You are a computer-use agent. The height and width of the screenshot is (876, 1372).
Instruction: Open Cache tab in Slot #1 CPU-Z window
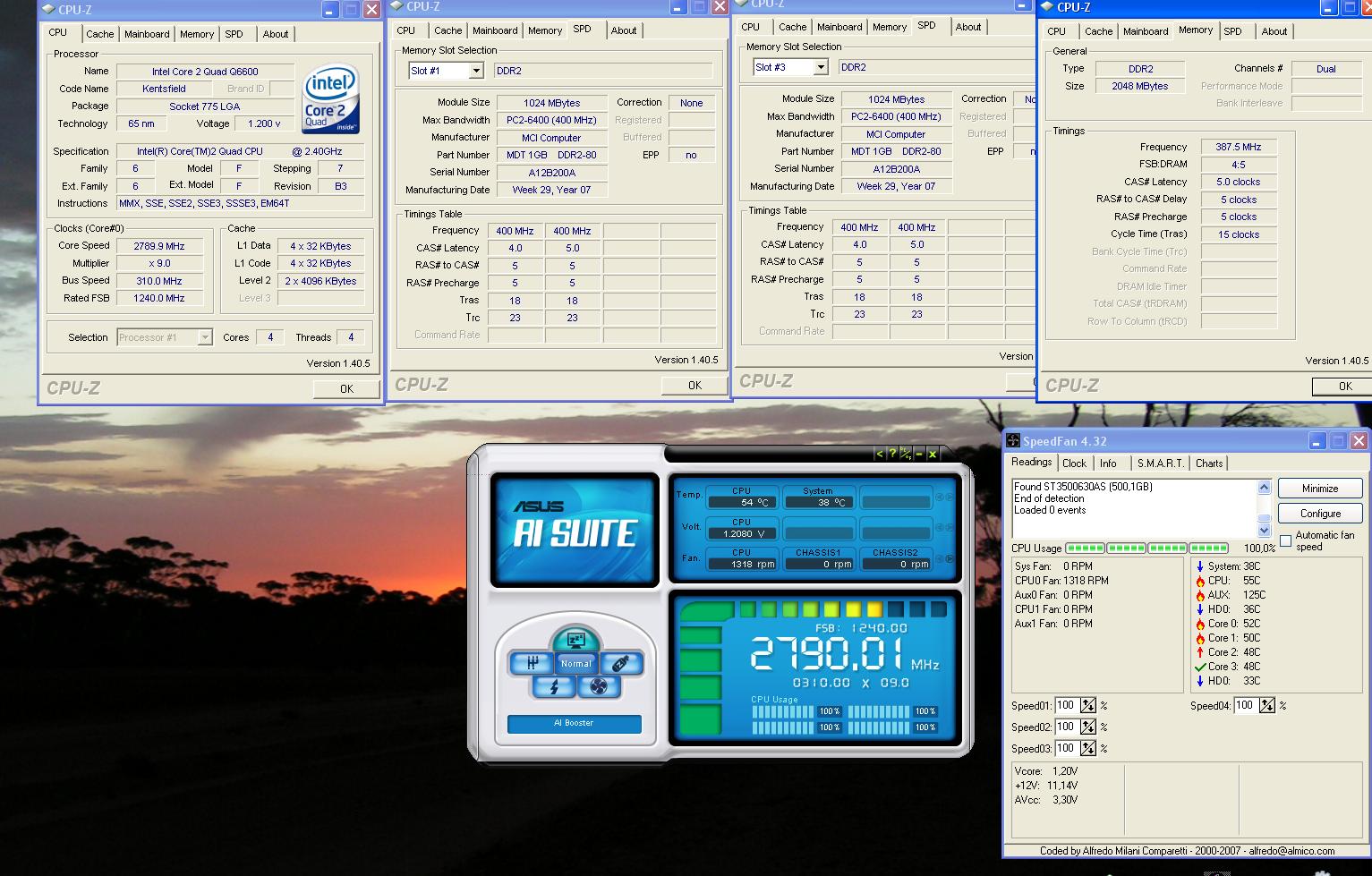tap(448, 30)
